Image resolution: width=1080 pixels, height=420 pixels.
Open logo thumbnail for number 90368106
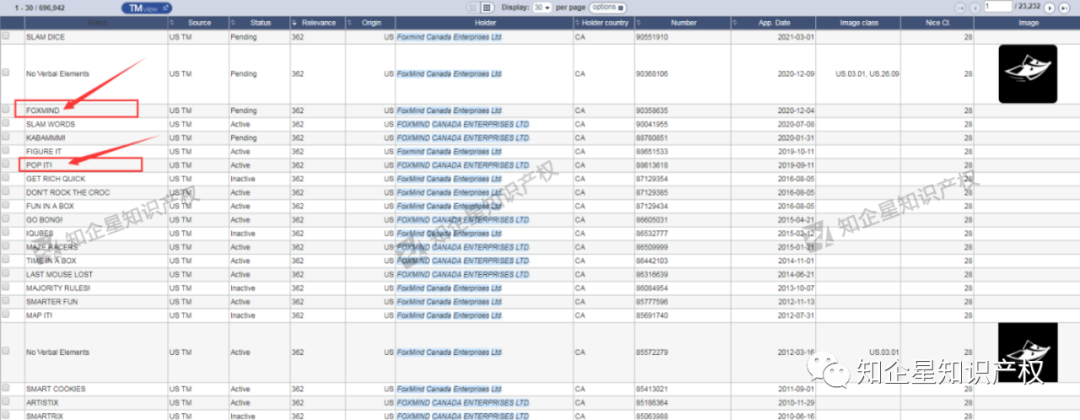tap(1028, 74)
